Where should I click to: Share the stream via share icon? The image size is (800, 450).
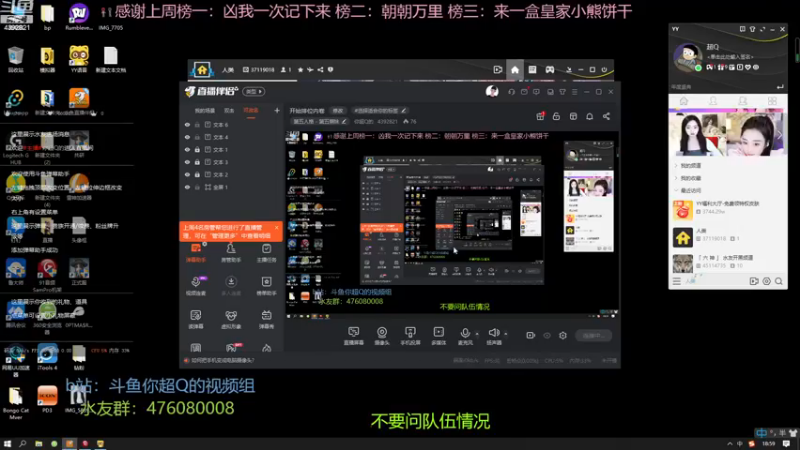tap(606, 116)
